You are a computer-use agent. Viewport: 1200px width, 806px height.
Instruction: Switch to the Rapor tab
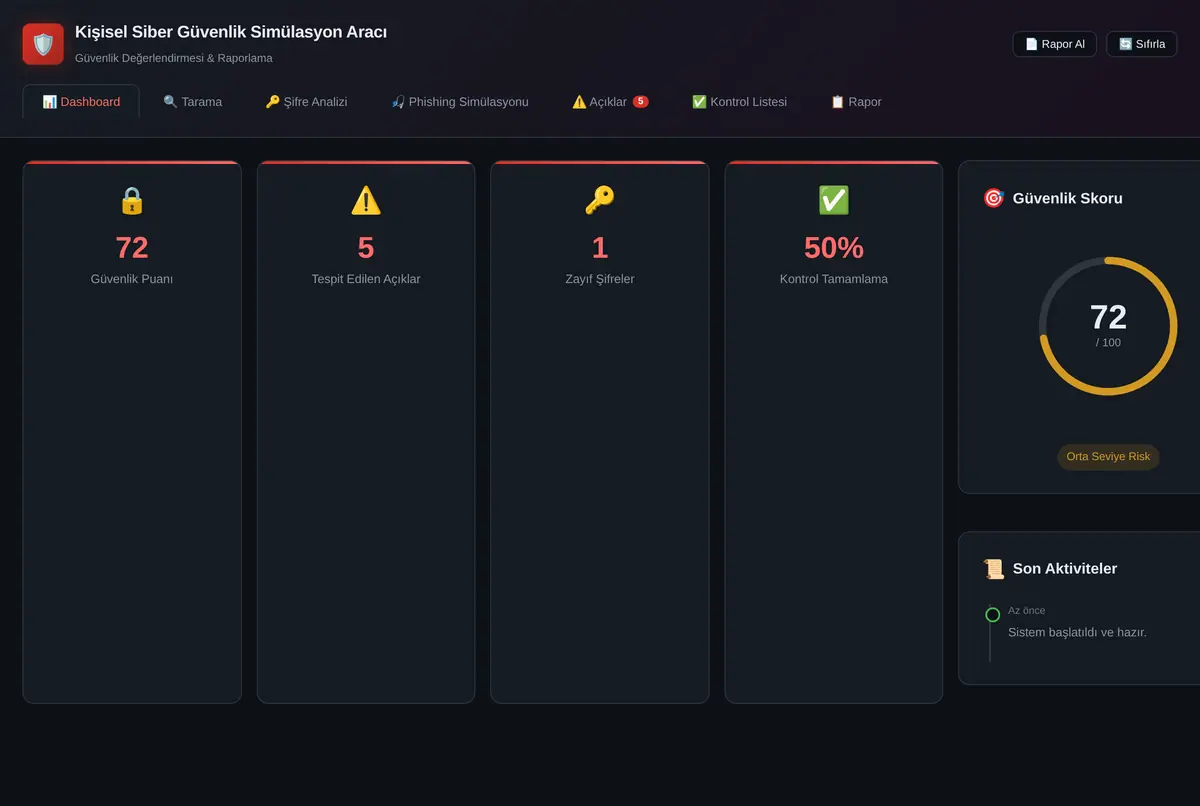click(x=856, y=102)
